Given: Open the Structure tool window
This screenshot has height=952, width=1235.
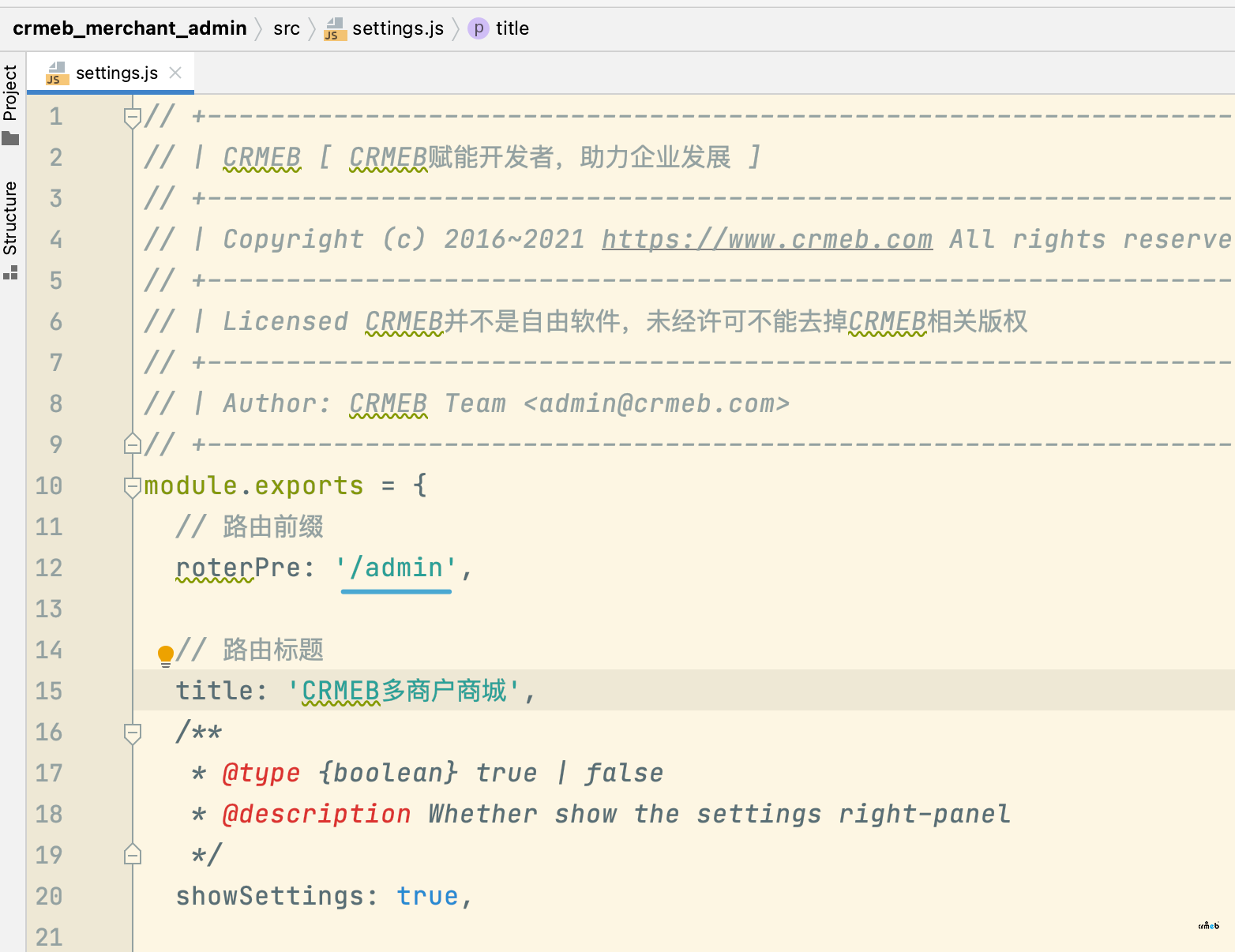Looking at the screenshot, I should [x=10, y=230].
